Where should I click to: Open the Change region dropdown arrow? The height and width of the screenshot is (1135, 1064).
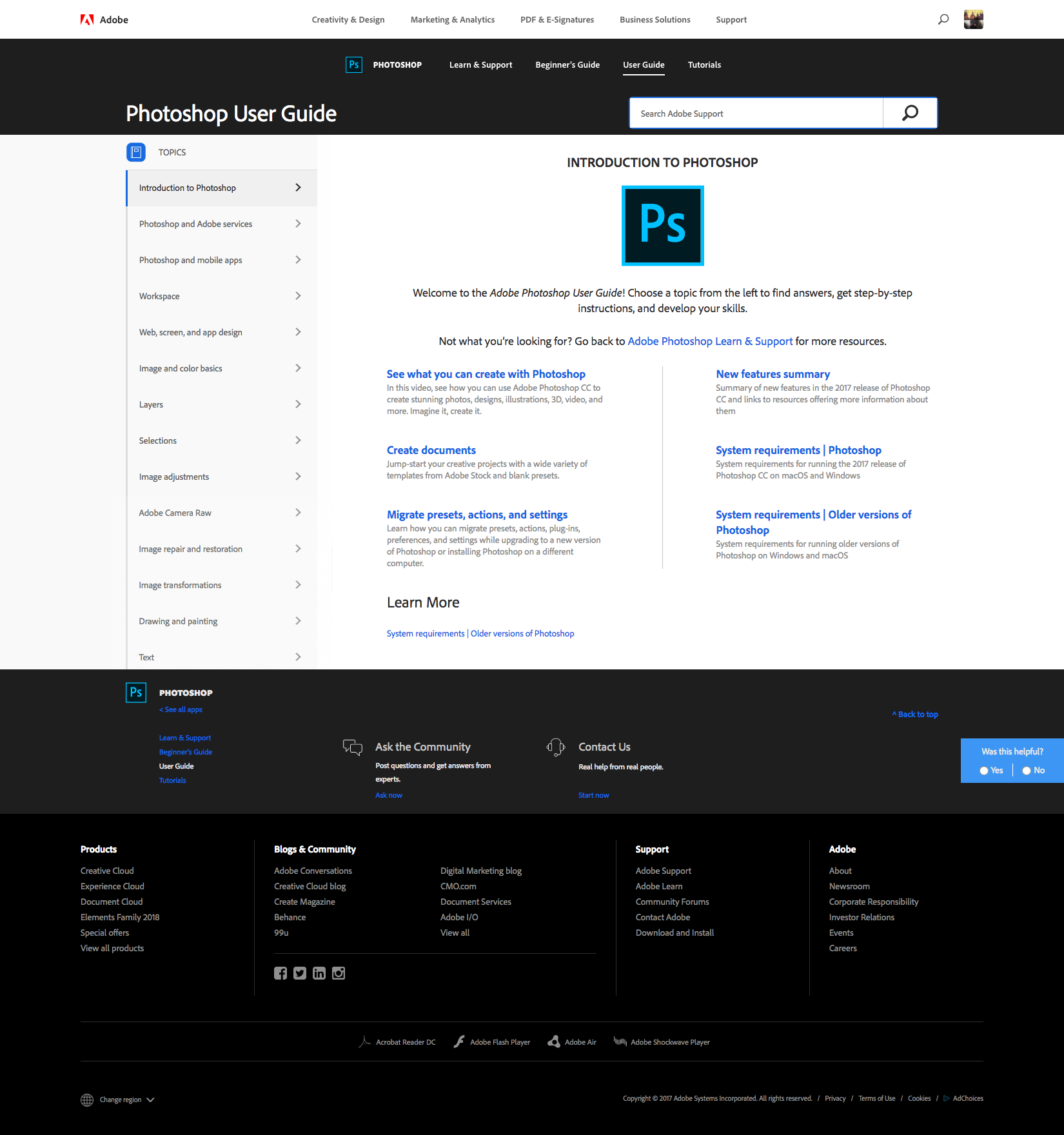pos(150,1100)
